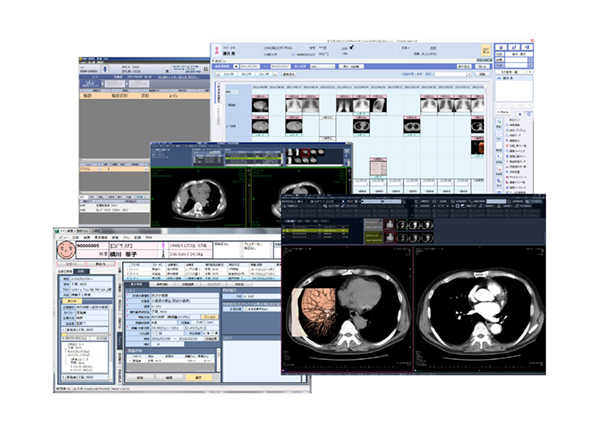
Task: Open the pink report thumbnail in the timeline
Action: pyautogui.click(x=378, y=164)
